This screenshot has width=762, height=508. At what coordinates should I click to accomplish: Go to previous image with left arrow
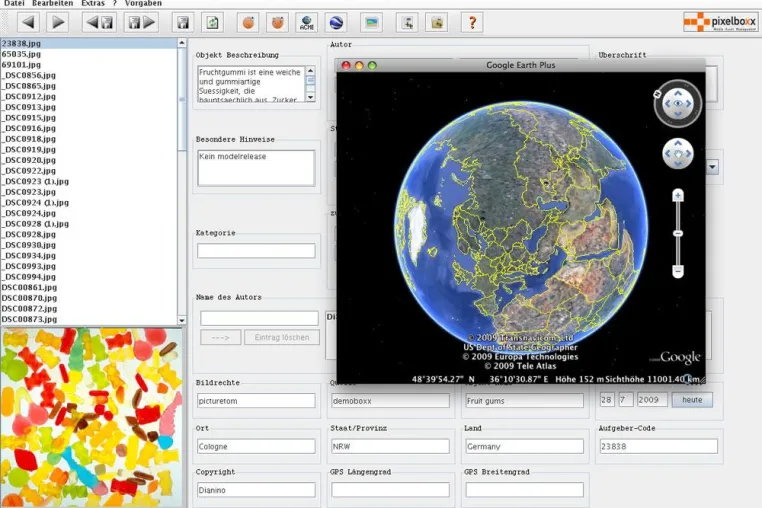coord(29,22)
